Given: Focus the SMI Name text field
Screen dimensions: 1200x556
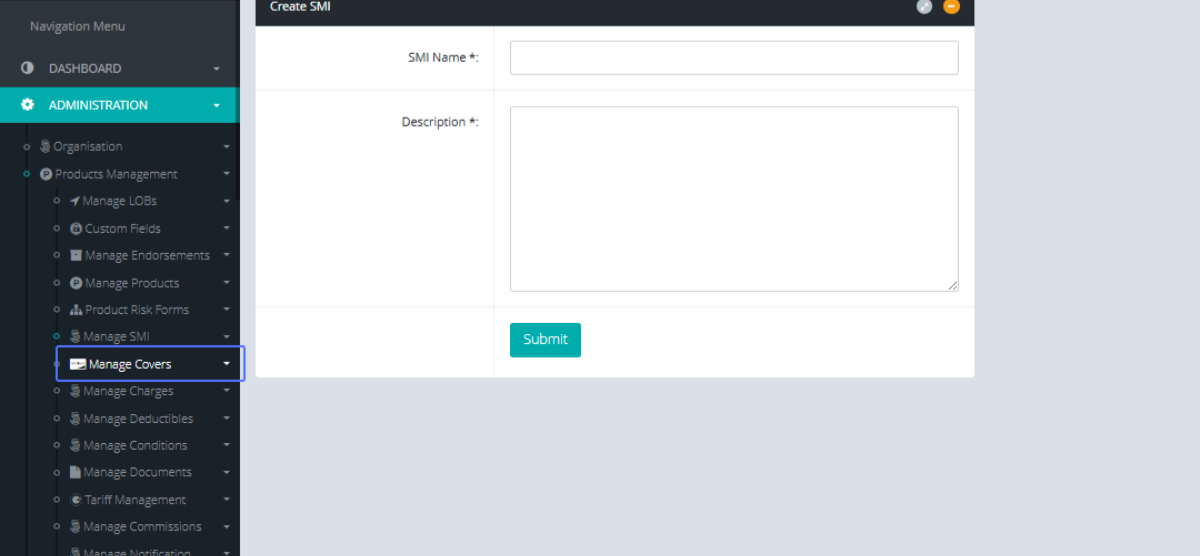Looking at the screenshot, I should coord(733,58).
